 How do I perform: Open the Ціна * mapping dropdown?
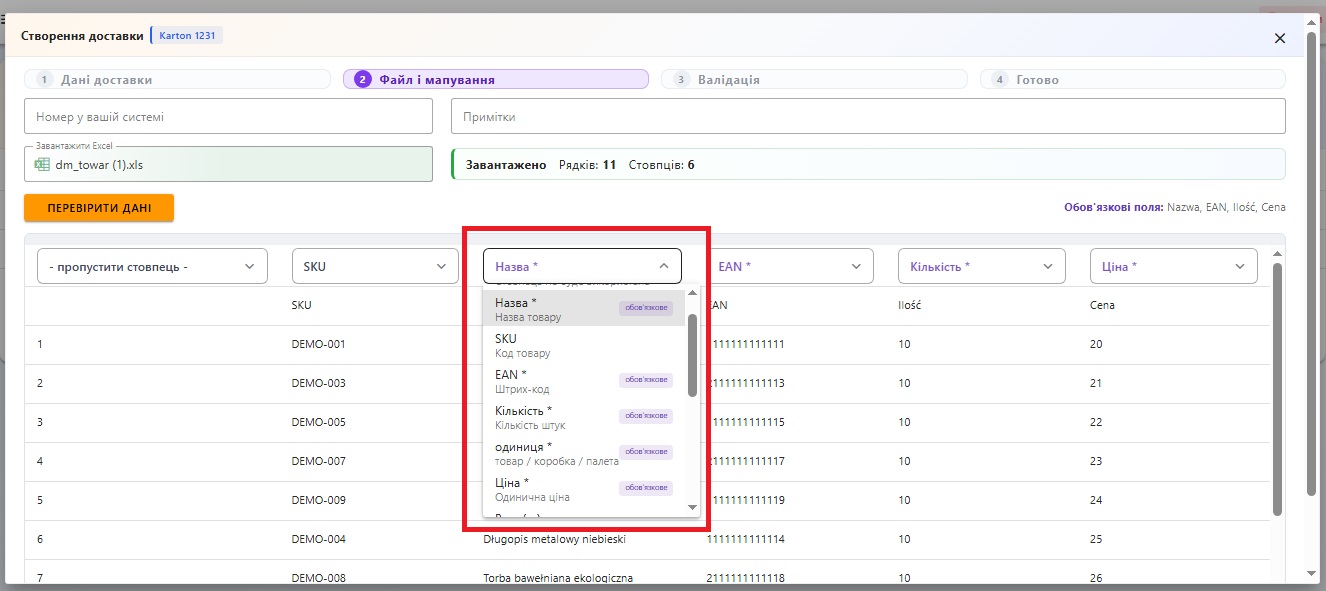[x=1174, y=266]
